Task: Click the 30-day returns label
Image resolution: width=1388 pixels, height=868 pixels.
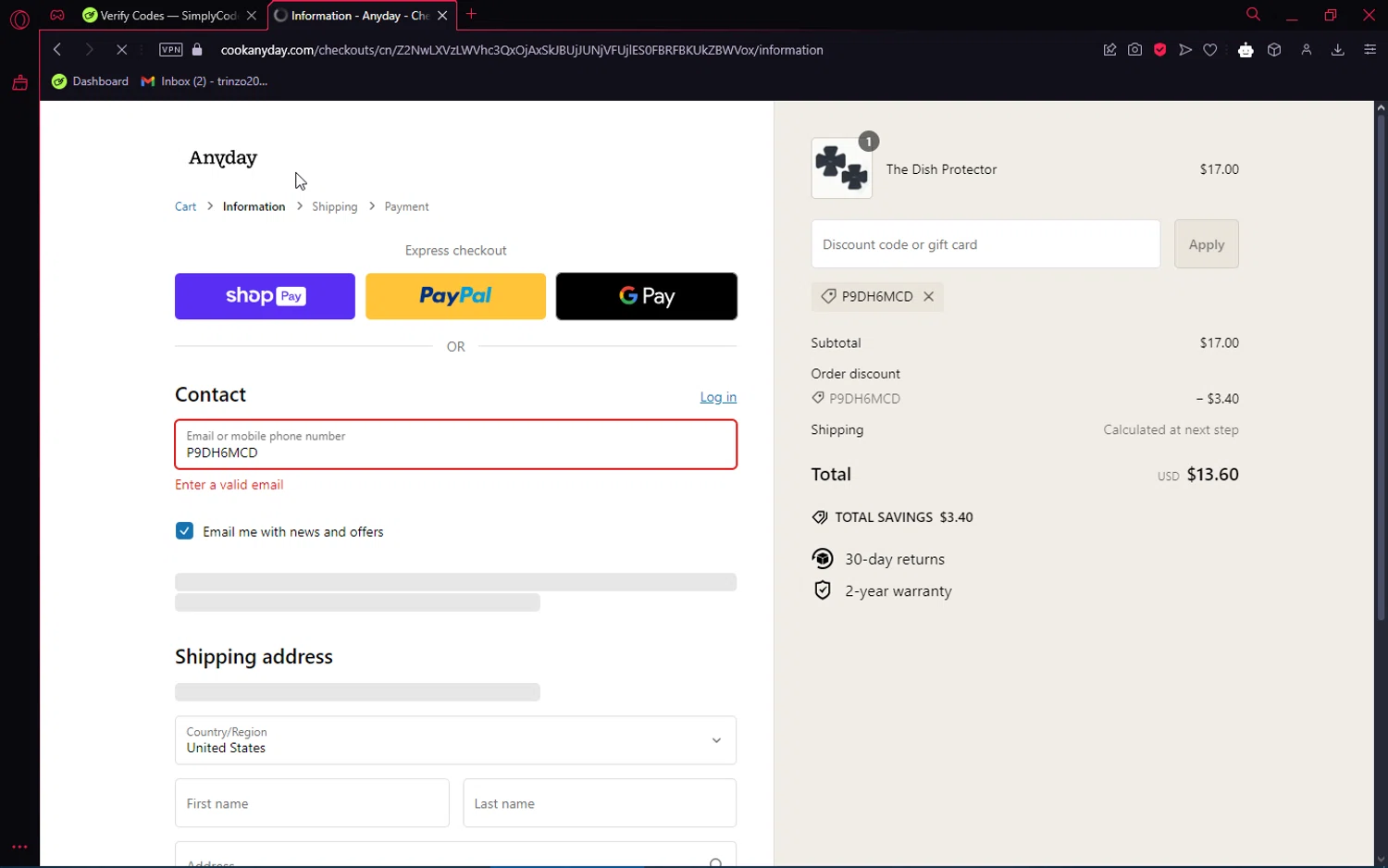Action: pyautogui.click(x=895, y=559)
